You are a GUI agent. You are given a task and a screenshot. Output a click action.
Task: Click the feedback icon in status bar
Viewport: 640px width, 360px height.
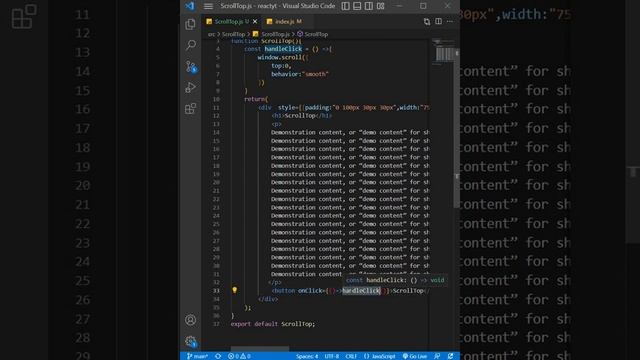coord(437,356)
